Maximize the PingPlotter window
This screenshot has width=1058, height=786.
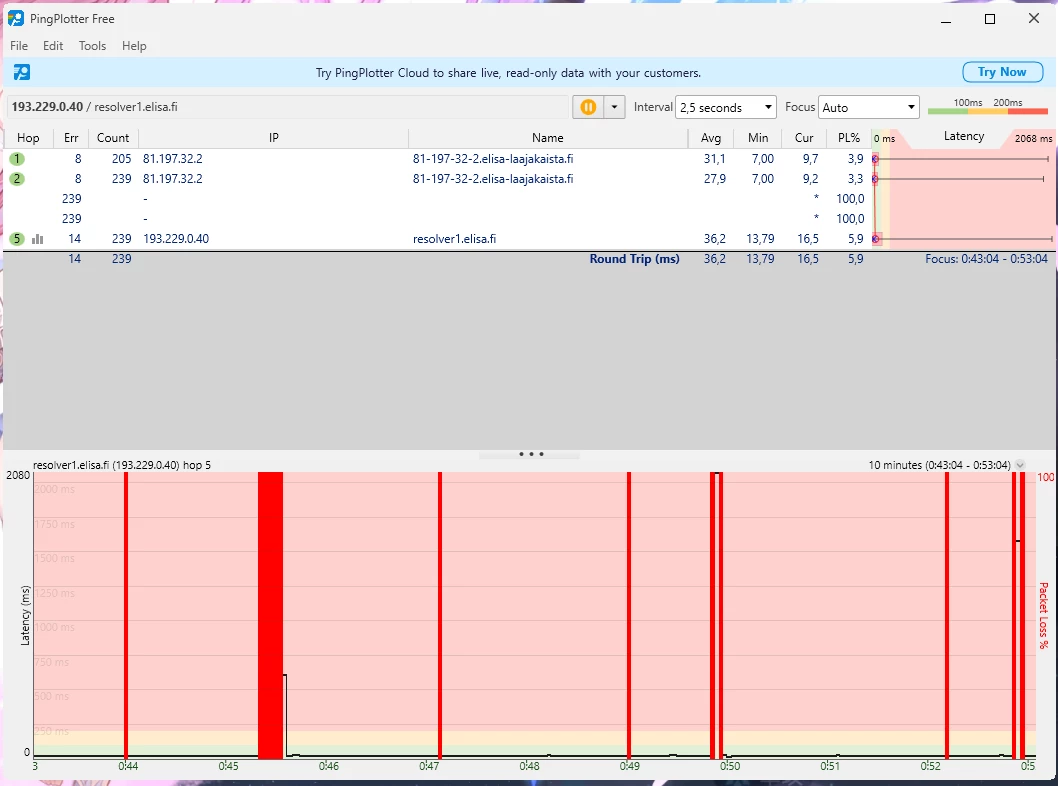(990, 19)
